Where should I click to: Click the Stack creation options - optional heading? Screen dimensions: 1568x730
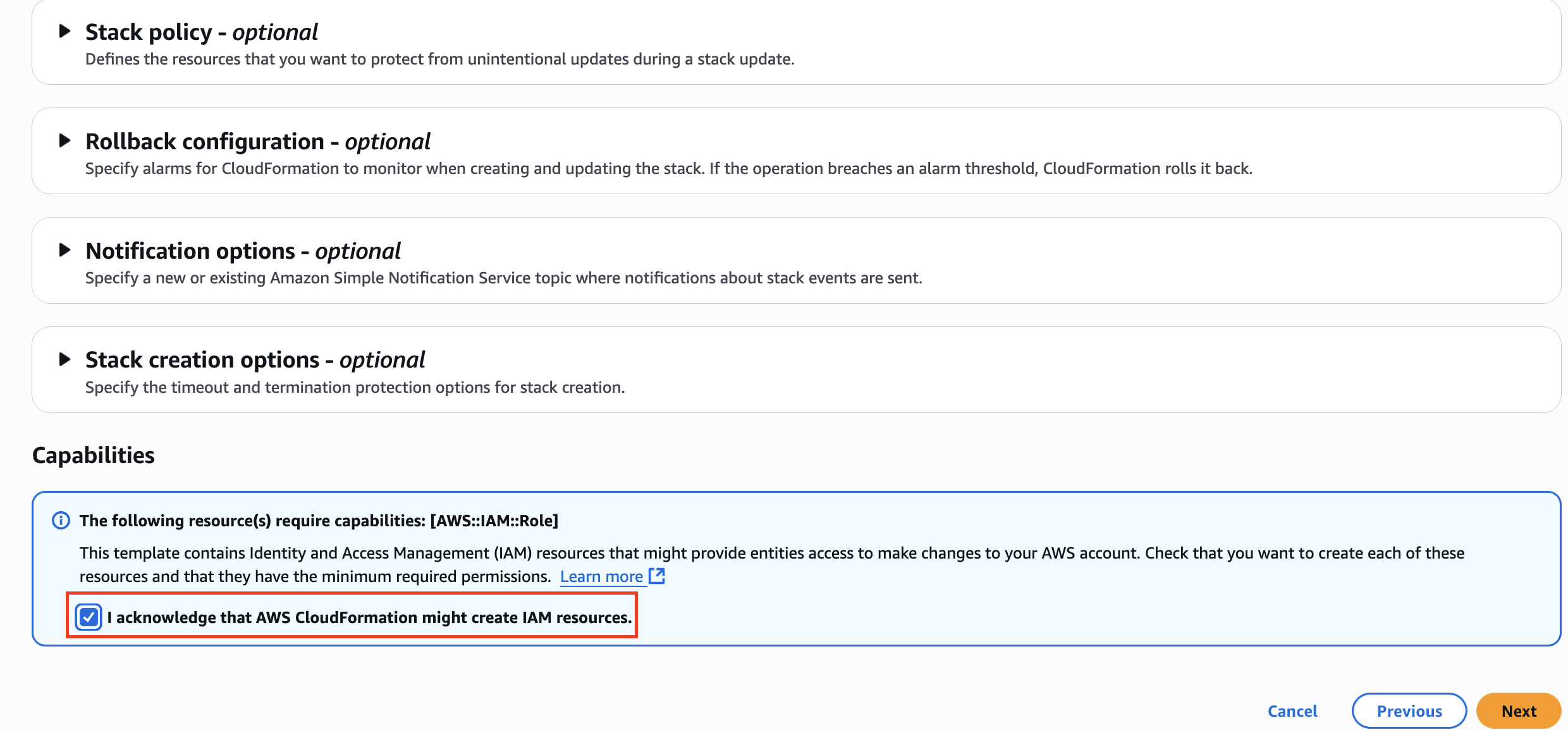(255, 360)
